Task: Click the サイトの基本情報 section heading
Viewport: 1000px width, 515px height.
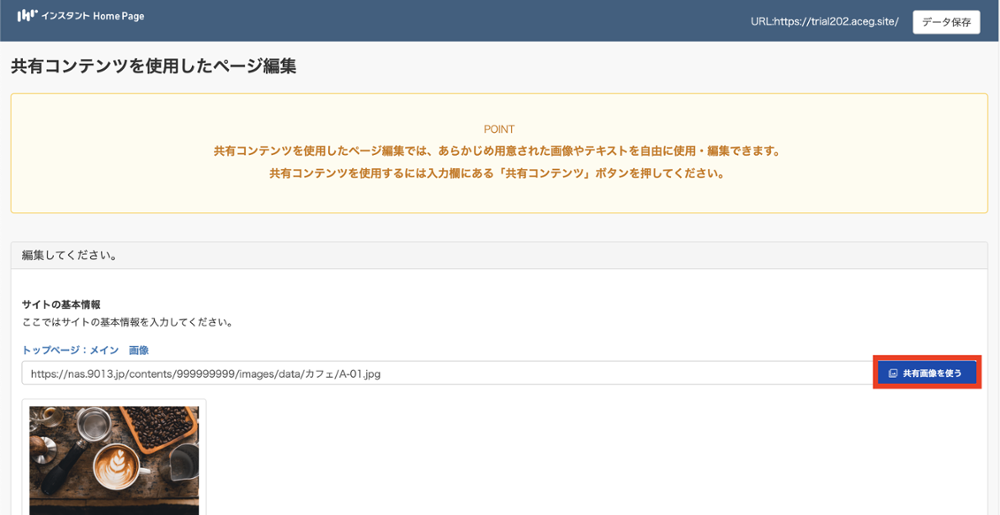Action: point(61,304)
